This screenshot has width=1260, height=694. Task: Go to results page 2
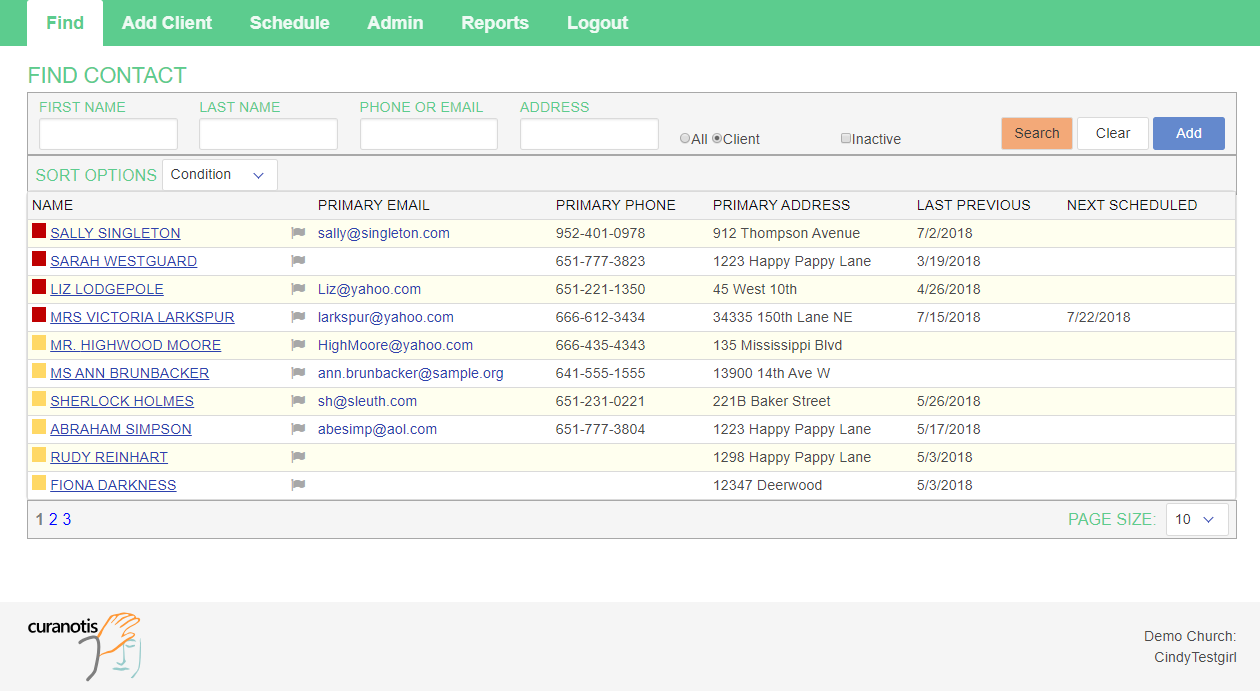53,519
